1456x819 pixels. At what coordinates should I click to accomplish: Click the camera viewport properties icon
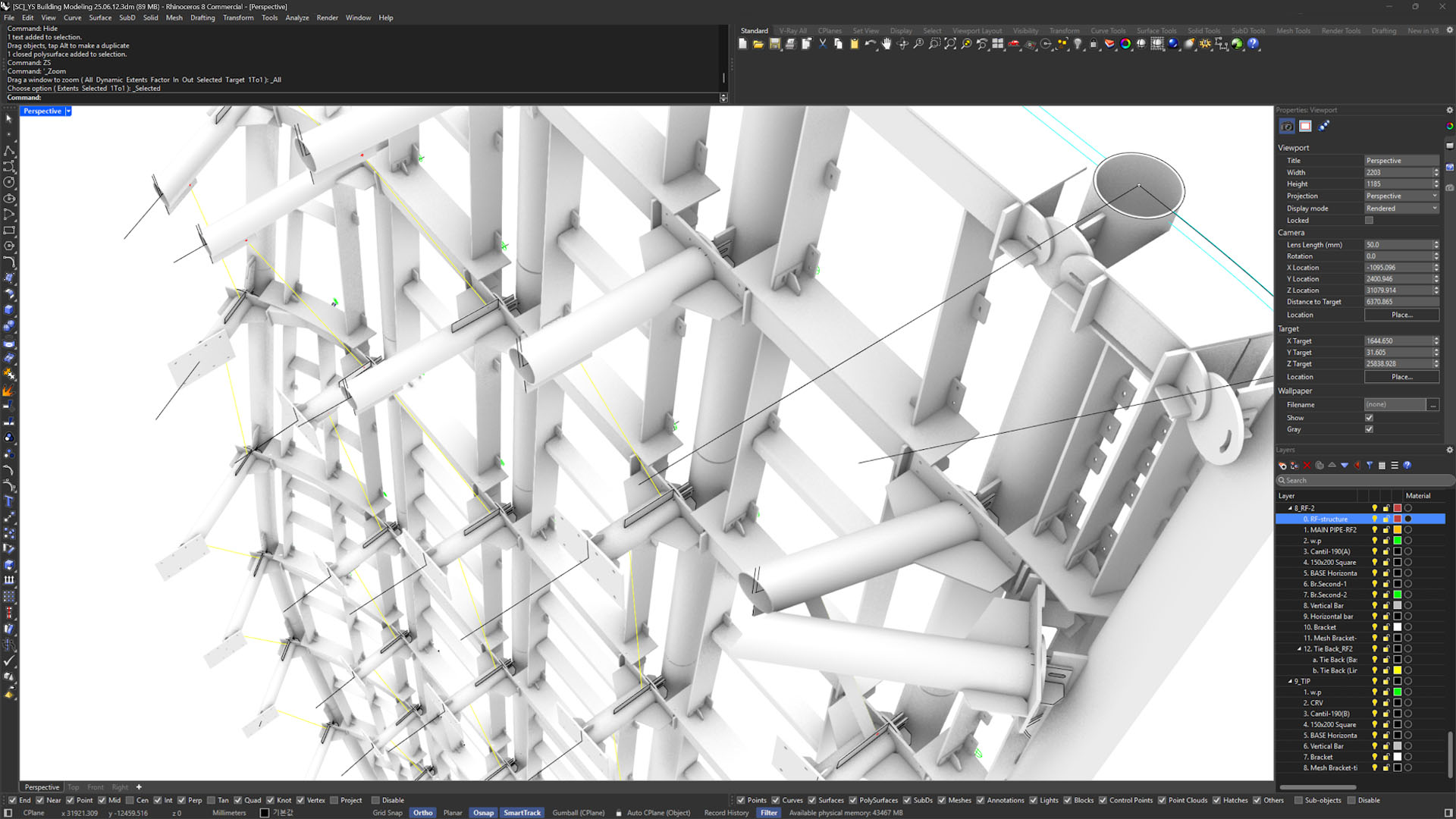(x=1287, y=127)
